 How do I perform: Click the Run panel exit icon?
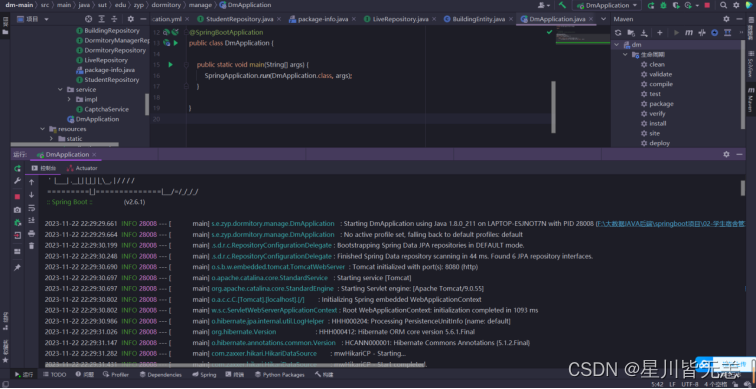pos(17,236)
